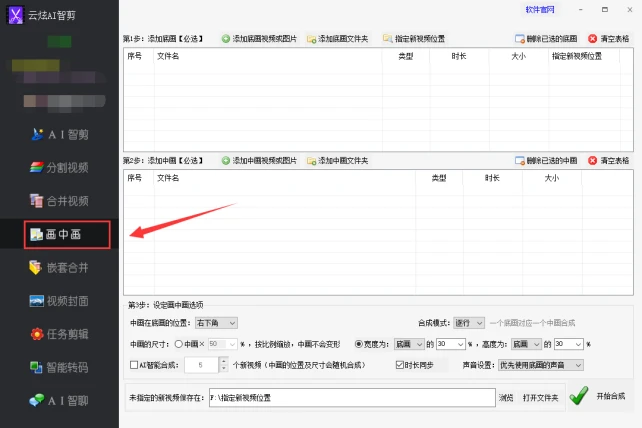Click 大小 header in step 2 table
Screen dimensions: 642x428
552,178
